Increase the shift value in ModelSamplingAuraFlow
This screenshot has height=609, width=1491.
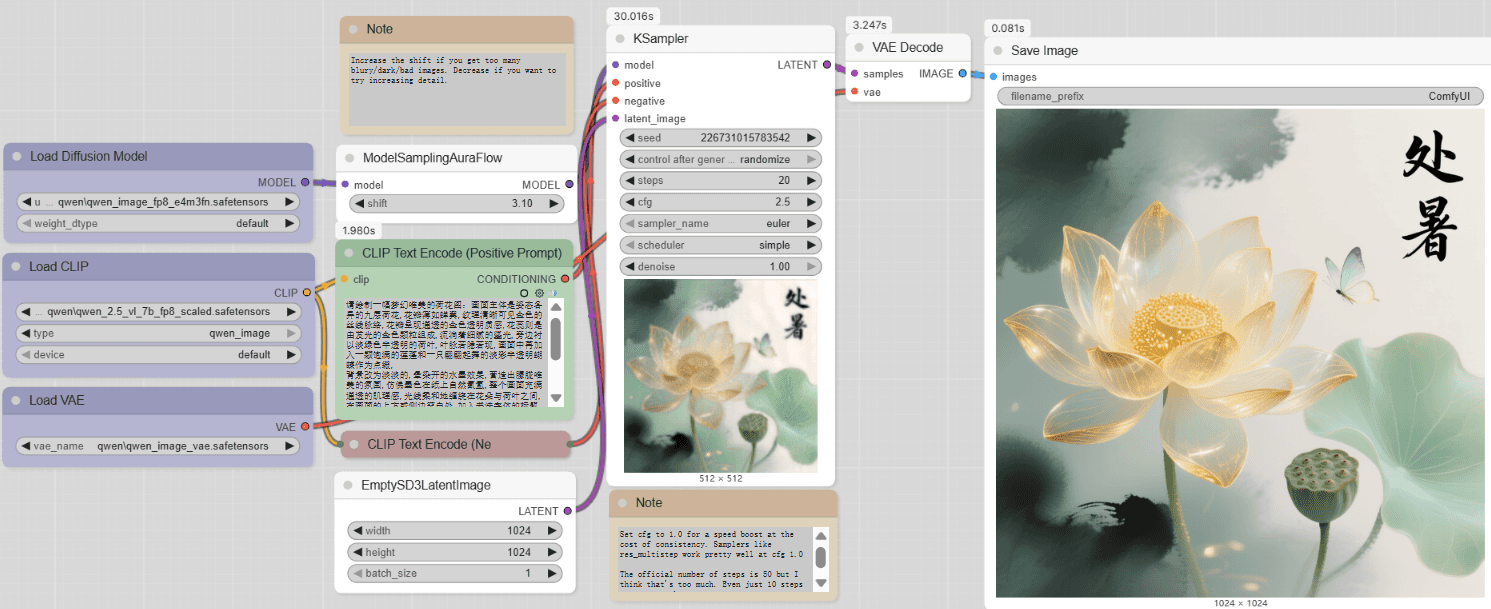pos(555,203)
